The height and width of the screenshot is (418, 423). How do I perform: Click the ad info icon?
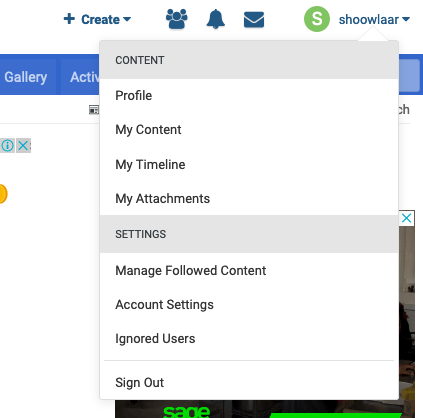click(8, 146)
